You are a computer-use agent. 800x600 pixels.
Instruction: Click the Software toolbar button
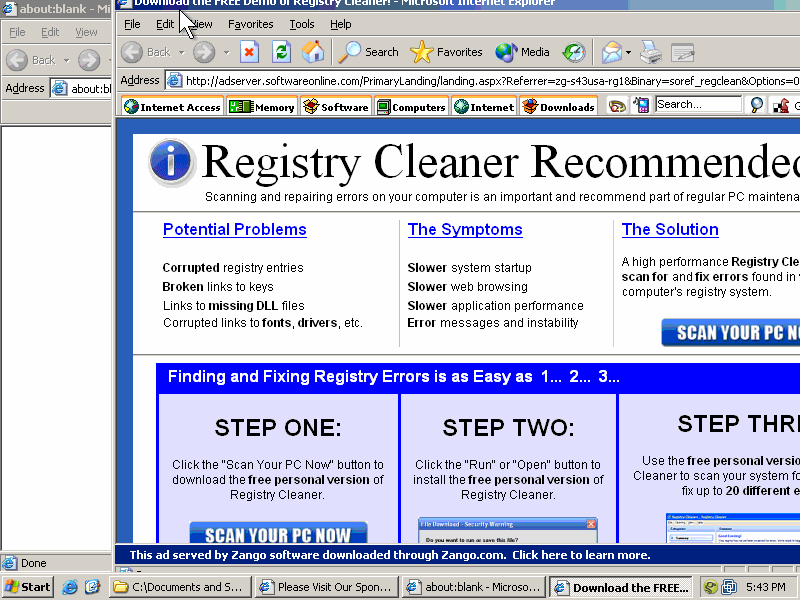336,107
